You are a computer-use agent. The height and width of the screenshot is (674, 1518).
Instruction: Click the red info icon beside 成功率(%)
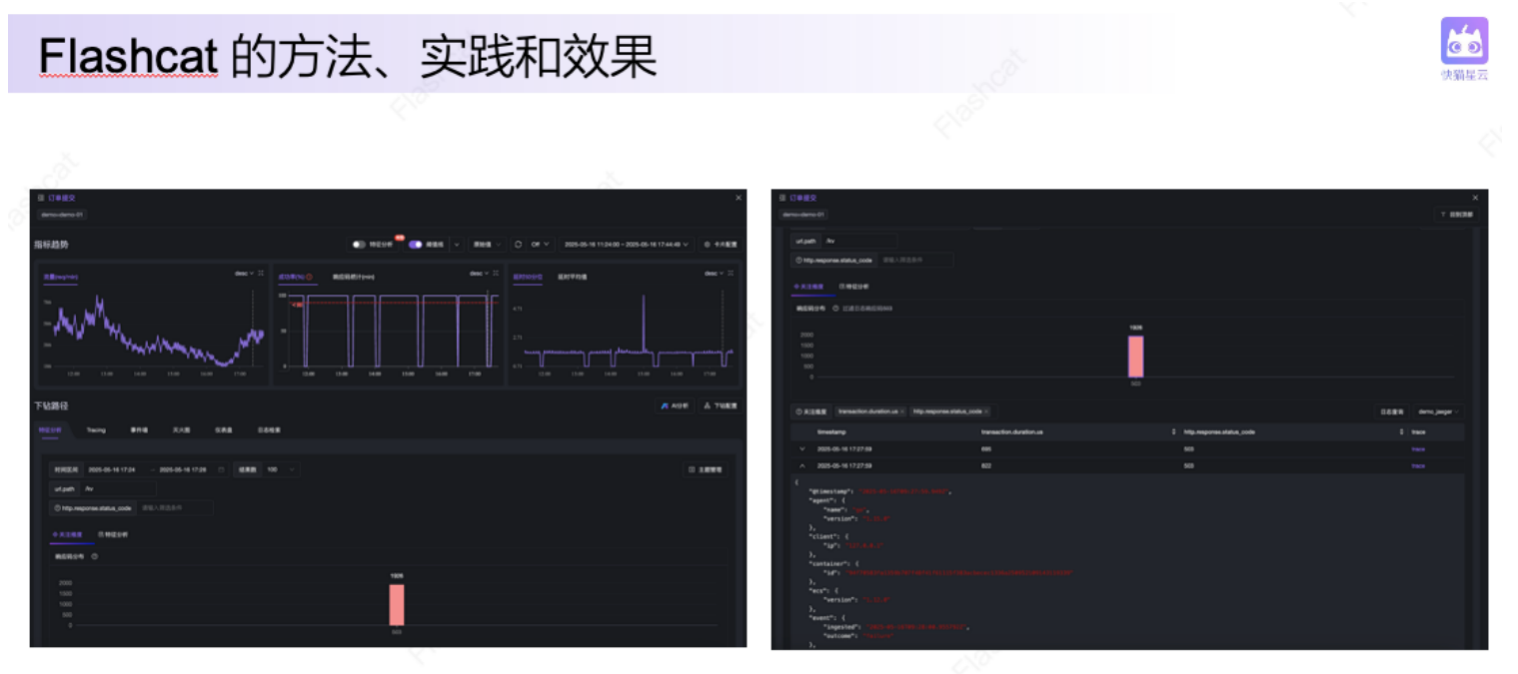click(309, 277)
